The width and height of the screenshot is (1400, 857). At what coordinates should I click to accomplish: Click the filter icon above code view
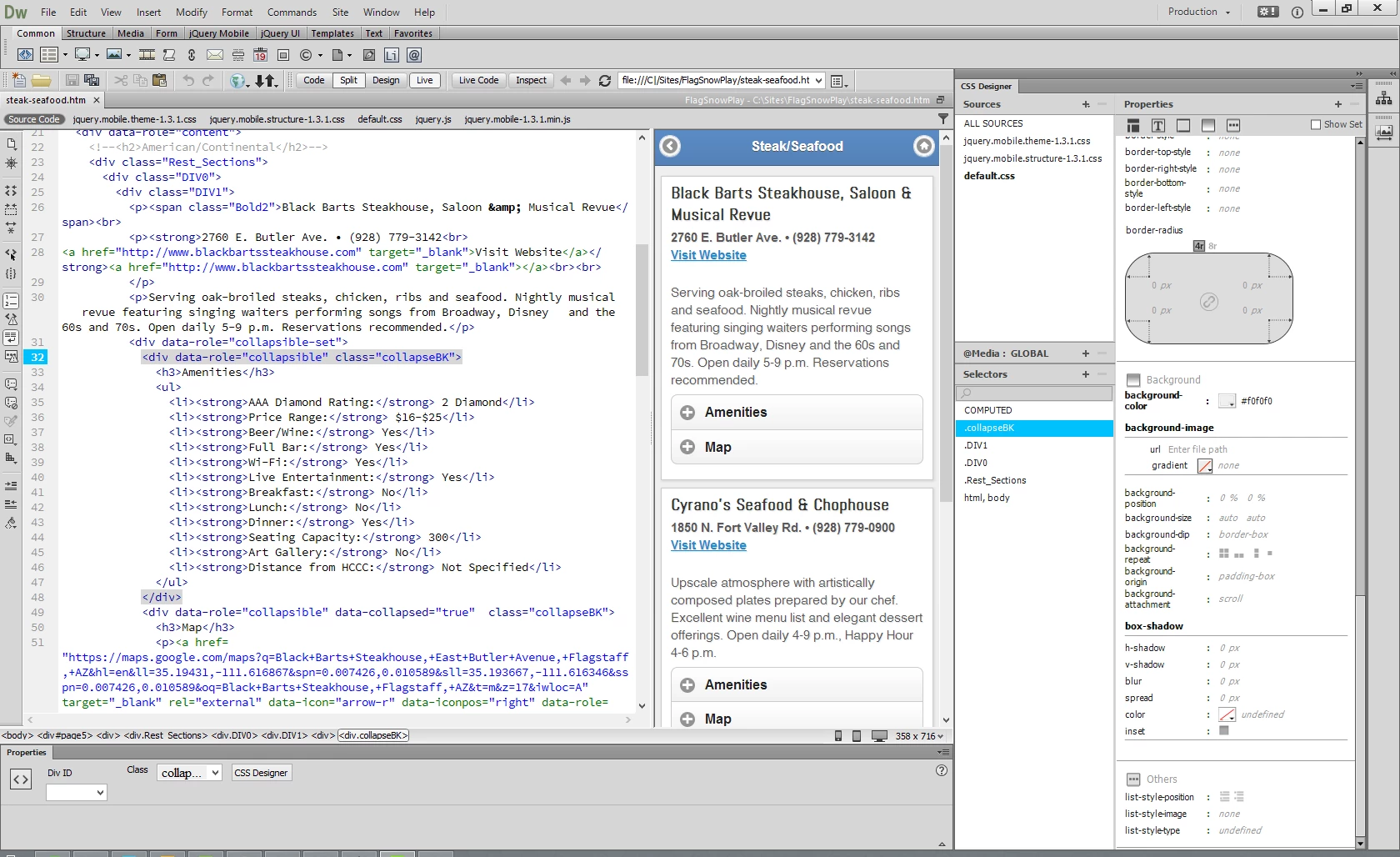(x=943, y=119)
